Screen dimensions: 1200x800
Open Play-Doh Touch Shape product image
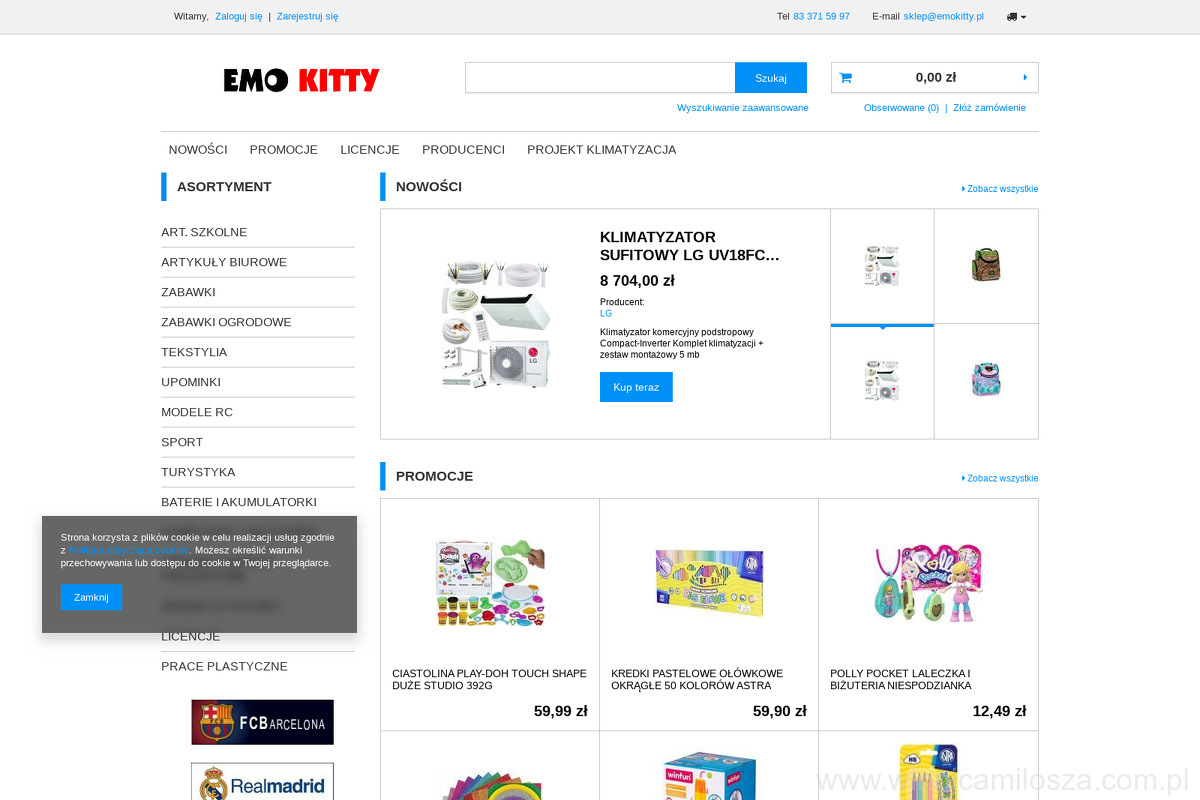[490, 582]
